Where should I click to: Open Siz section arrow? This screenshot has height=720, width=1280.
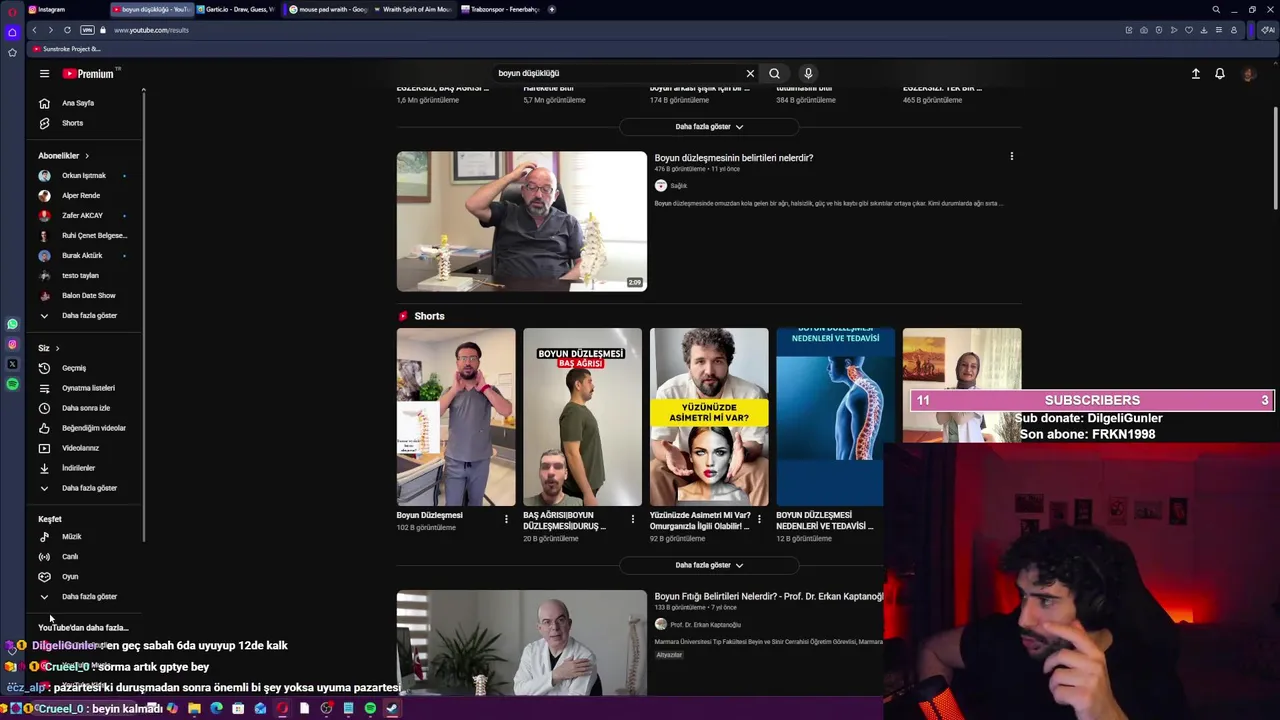pos(57,348)
